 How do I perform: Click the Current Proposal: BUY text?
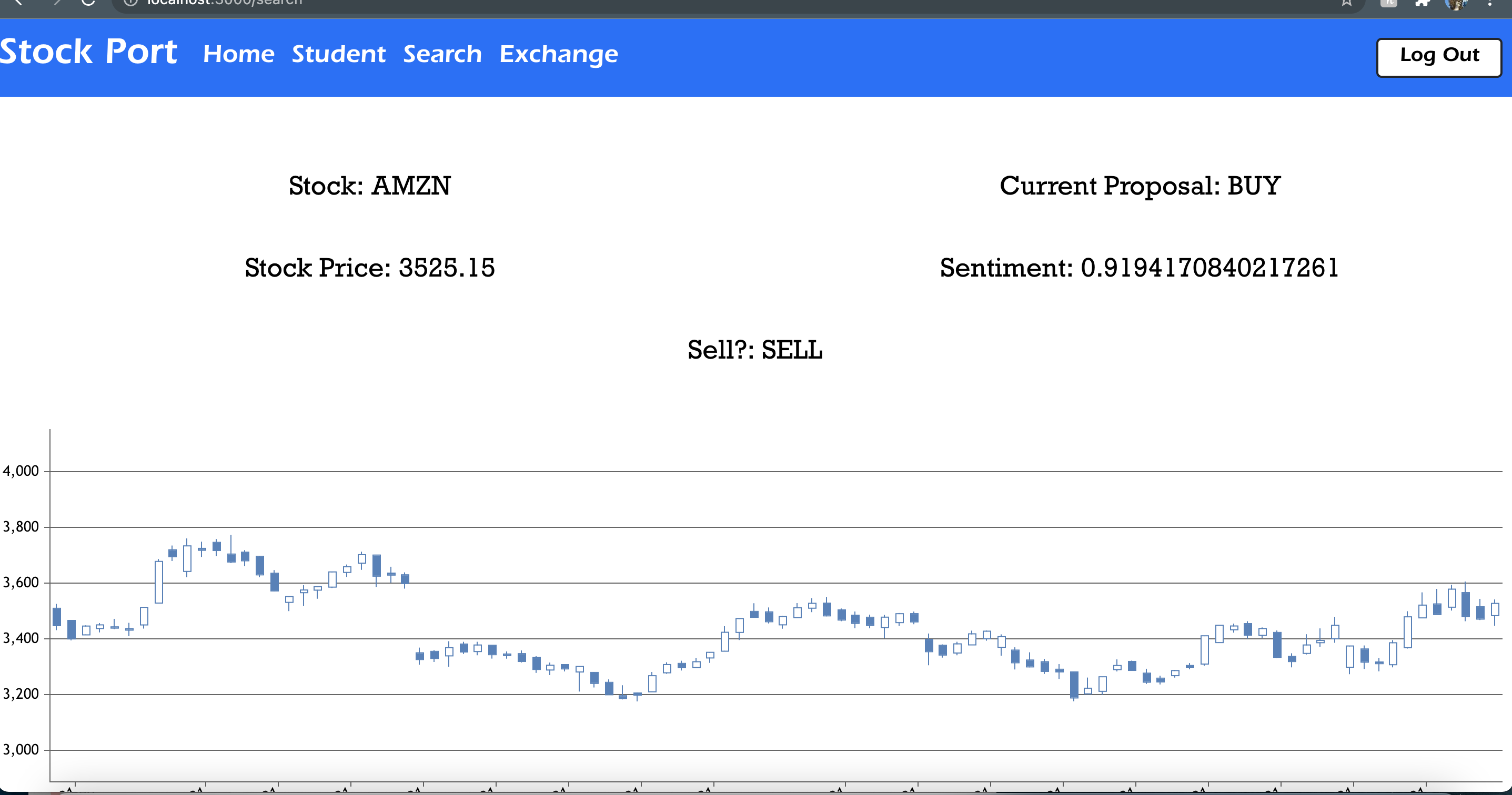[1140, 186]
